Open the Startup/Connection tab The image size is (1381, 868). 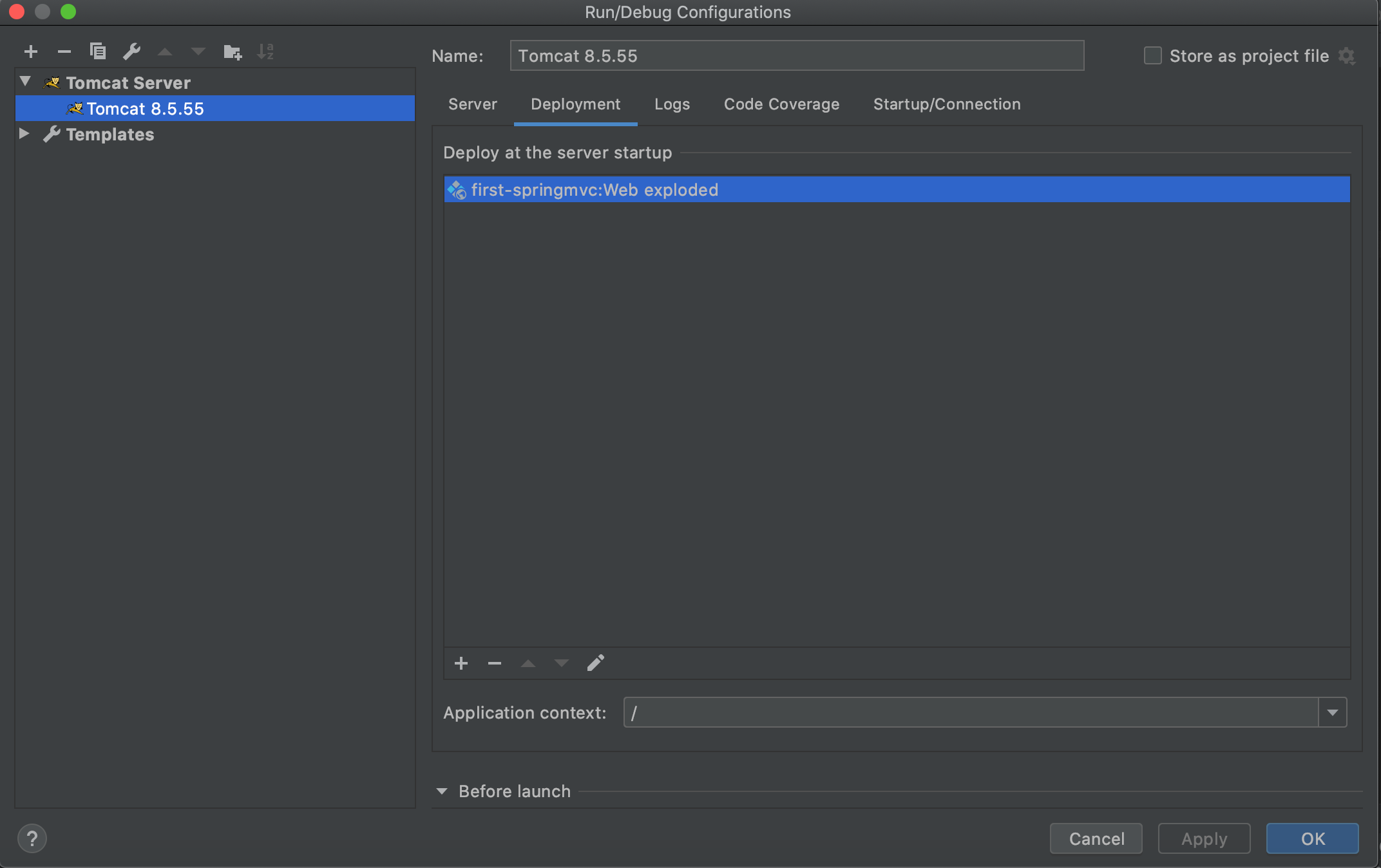click(947, 104)
